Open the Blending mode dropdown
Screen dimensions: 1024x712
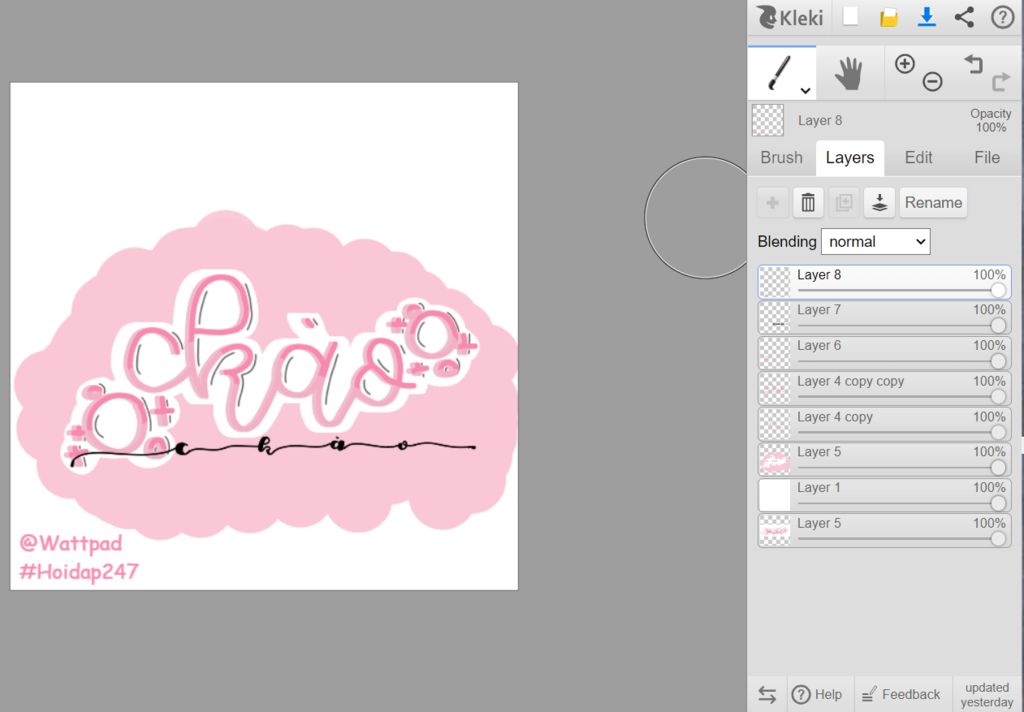click(x=875, y=242)
